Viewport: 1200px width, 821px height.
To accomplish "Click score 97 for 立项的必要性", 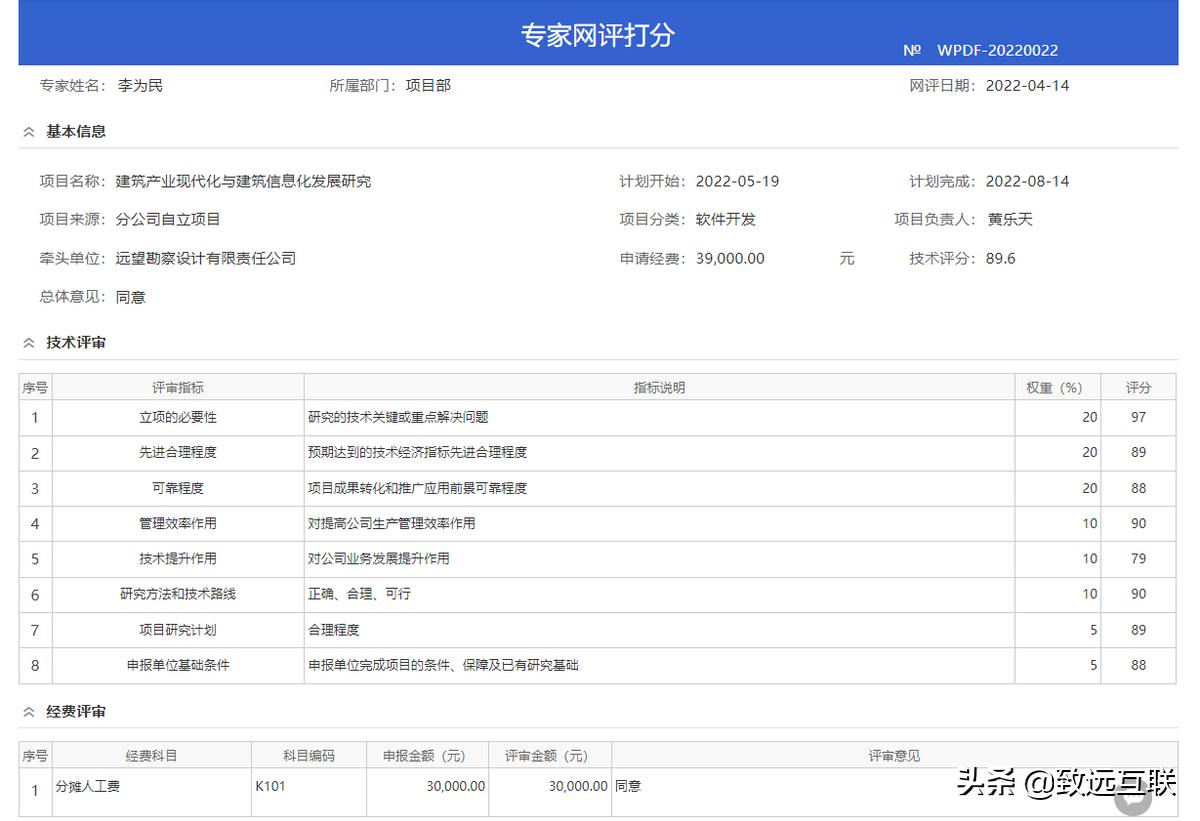I will (1139, 417).
